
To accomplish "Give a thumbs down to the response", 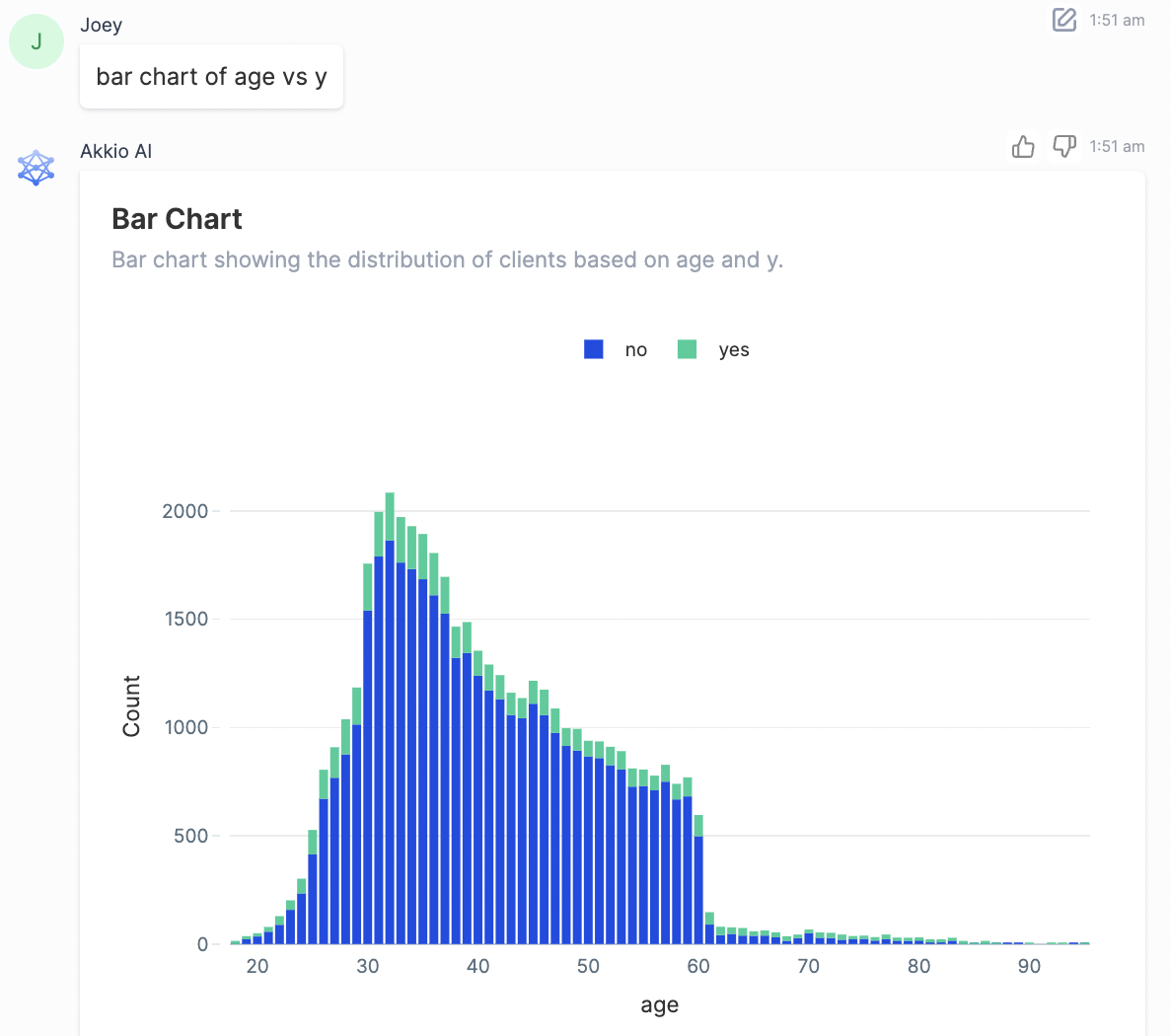I will [x=1064, y=146].
